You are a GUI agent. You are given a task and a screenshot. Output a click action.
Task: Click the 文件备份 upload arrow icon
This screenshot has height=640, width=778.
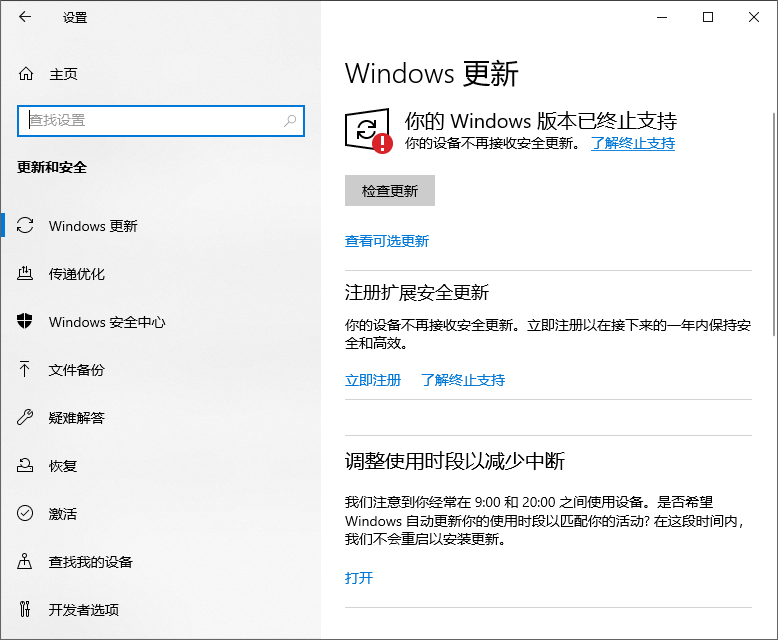25,369
